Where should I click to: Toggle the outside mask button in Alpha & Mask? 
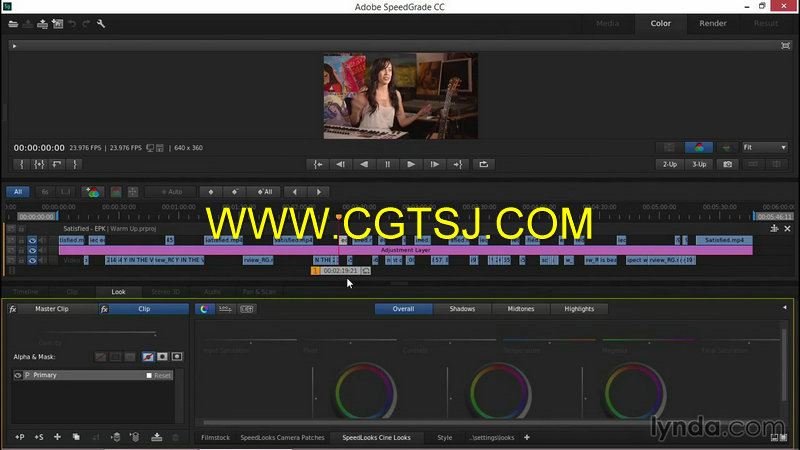coord(177,357)
